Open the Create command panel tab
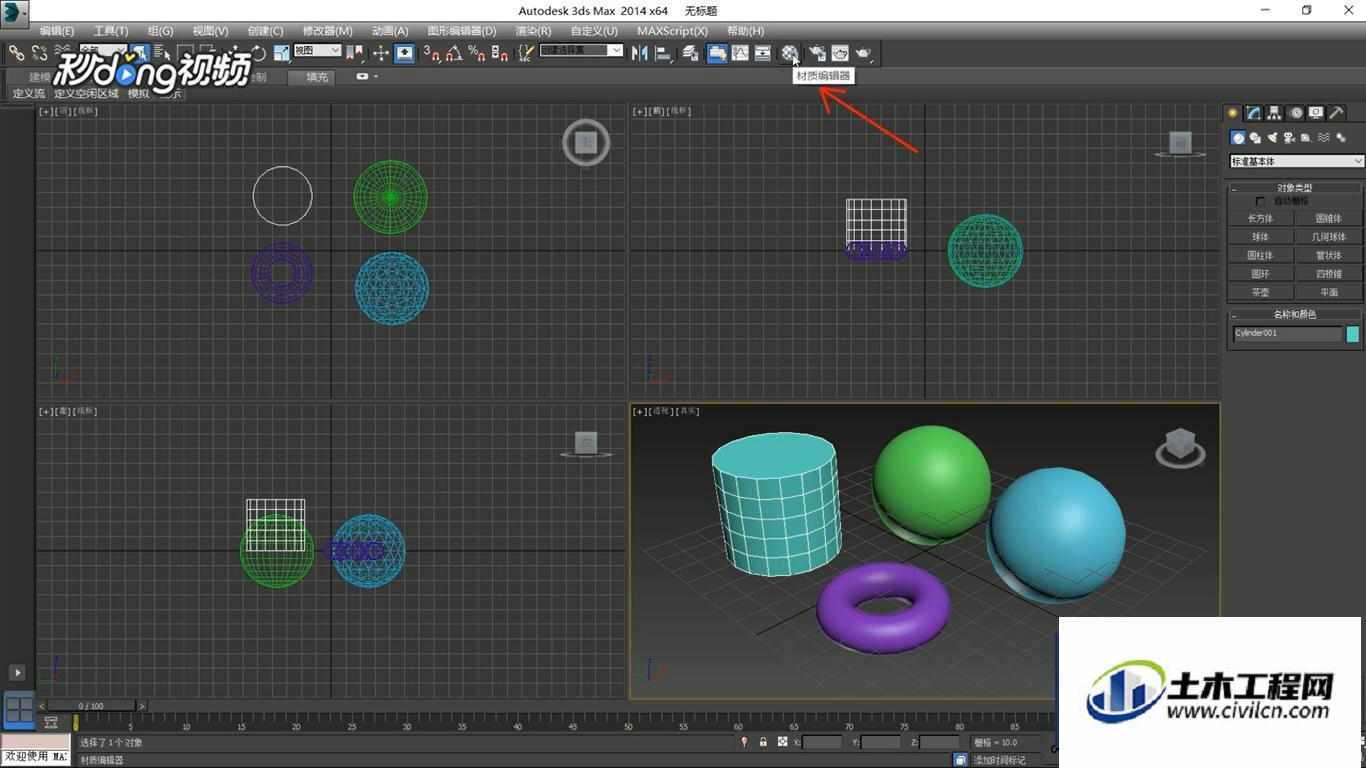 click(1233, 113)
